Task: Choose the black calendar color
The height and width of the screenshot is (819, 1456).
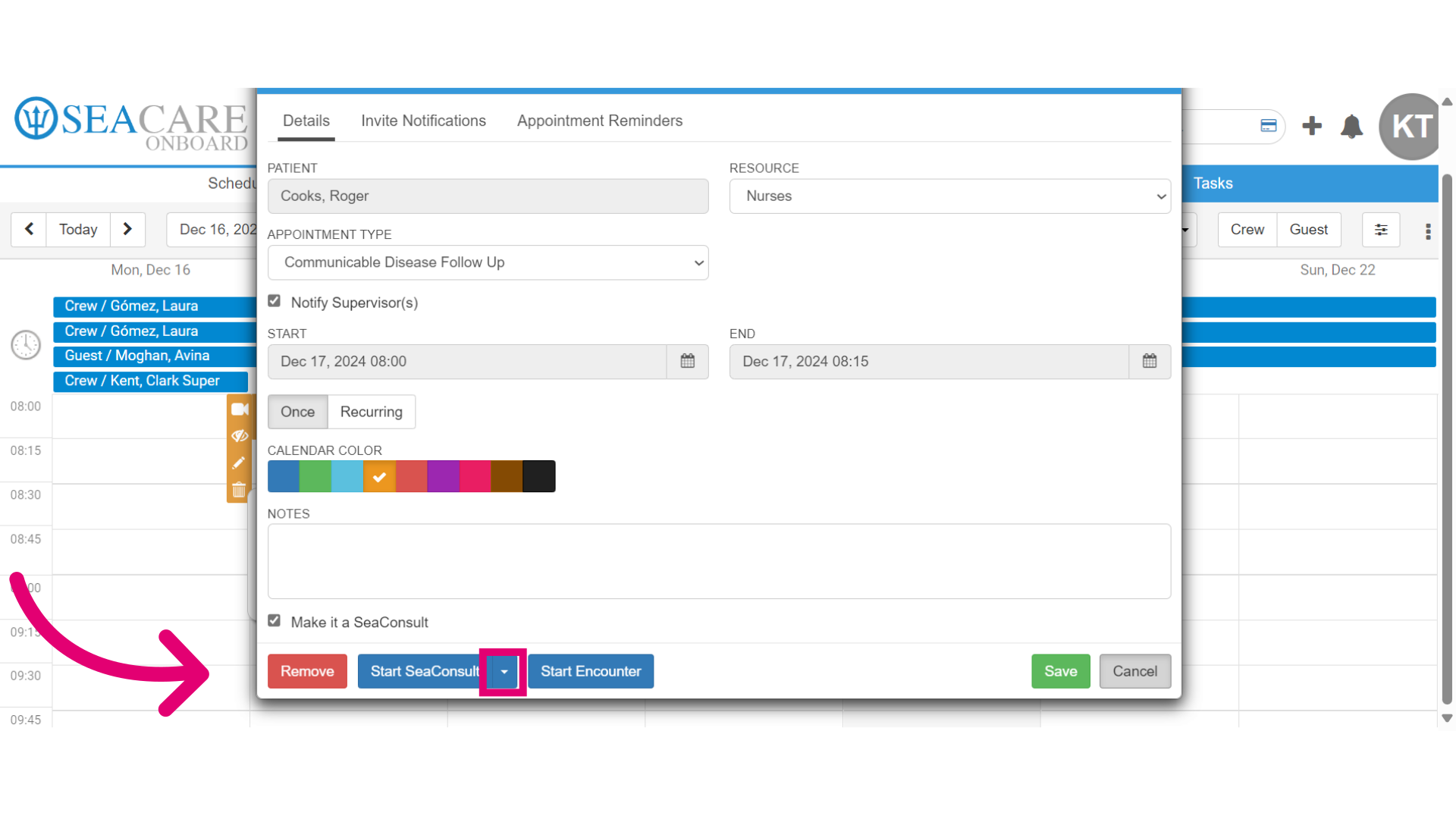Action: 539,476
